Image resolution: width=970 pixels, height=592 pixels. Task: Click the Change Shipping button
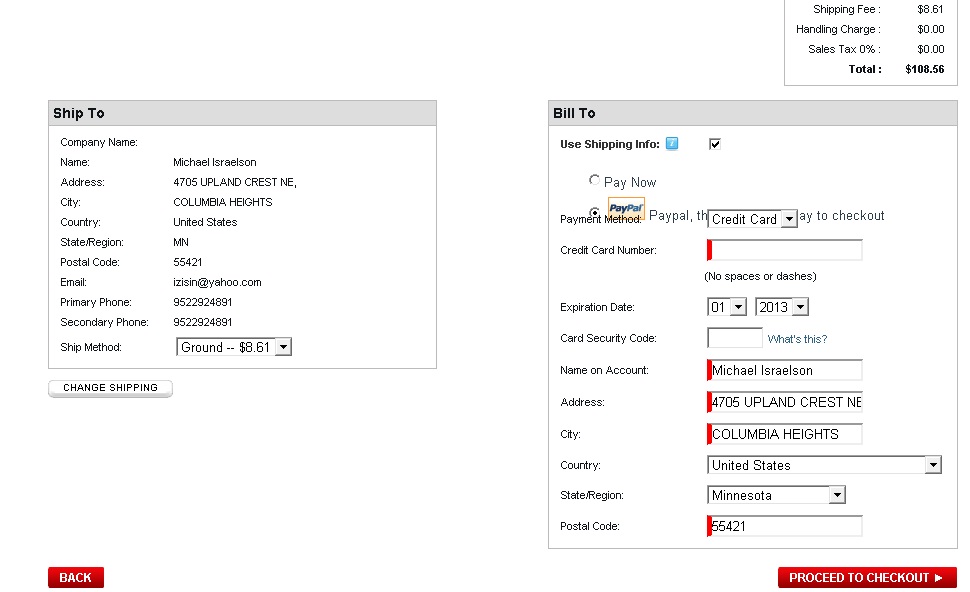pos(110,388)
